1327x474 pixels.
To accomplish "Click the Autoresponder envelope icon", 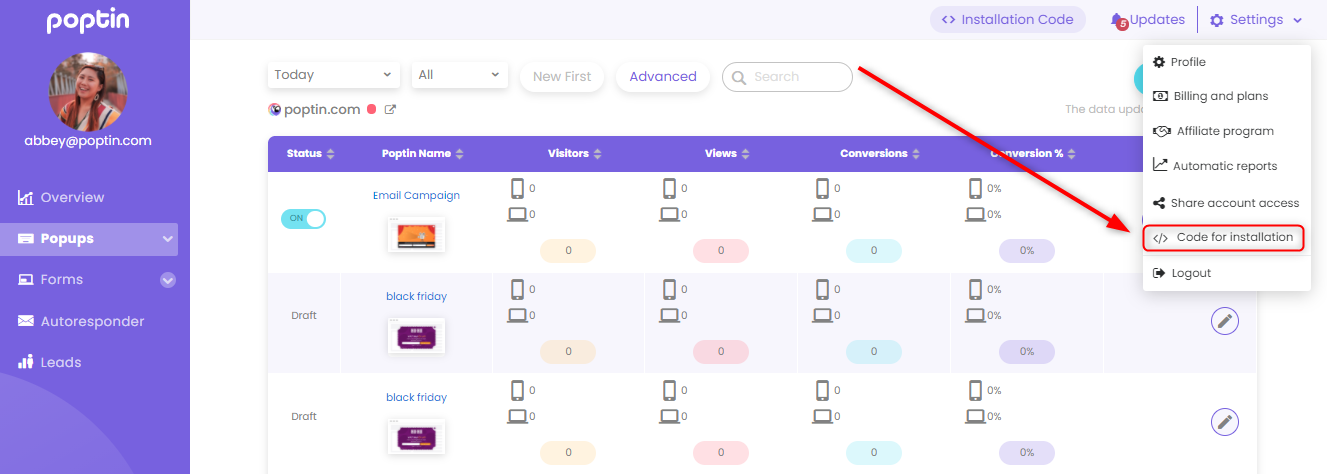I will coord(26,321).
